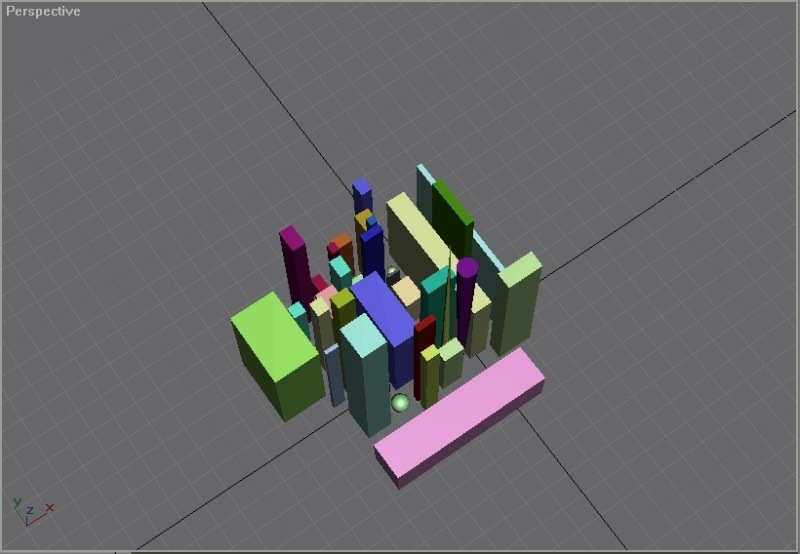800x554 pixels.
Task: Select the tall light-cyan box in front
Action: 365,375
